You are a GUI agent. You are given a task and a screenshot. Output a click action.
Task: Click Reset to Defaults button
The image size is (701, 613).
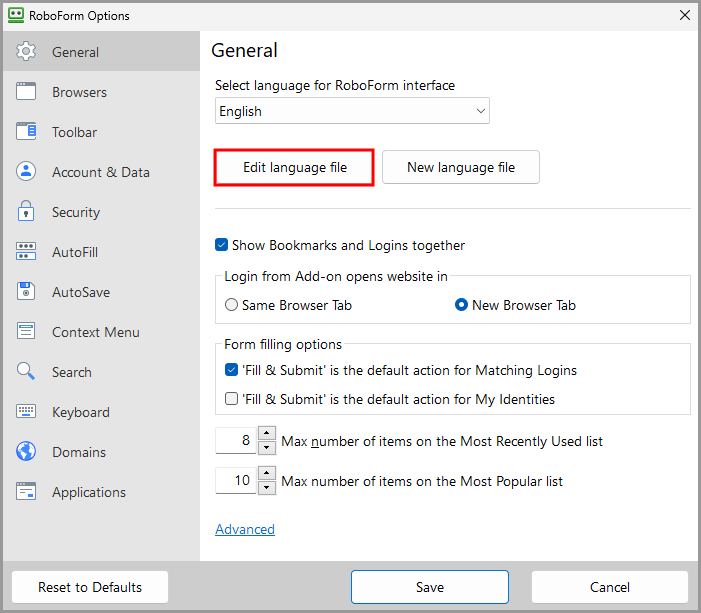[x=90, y=587]
